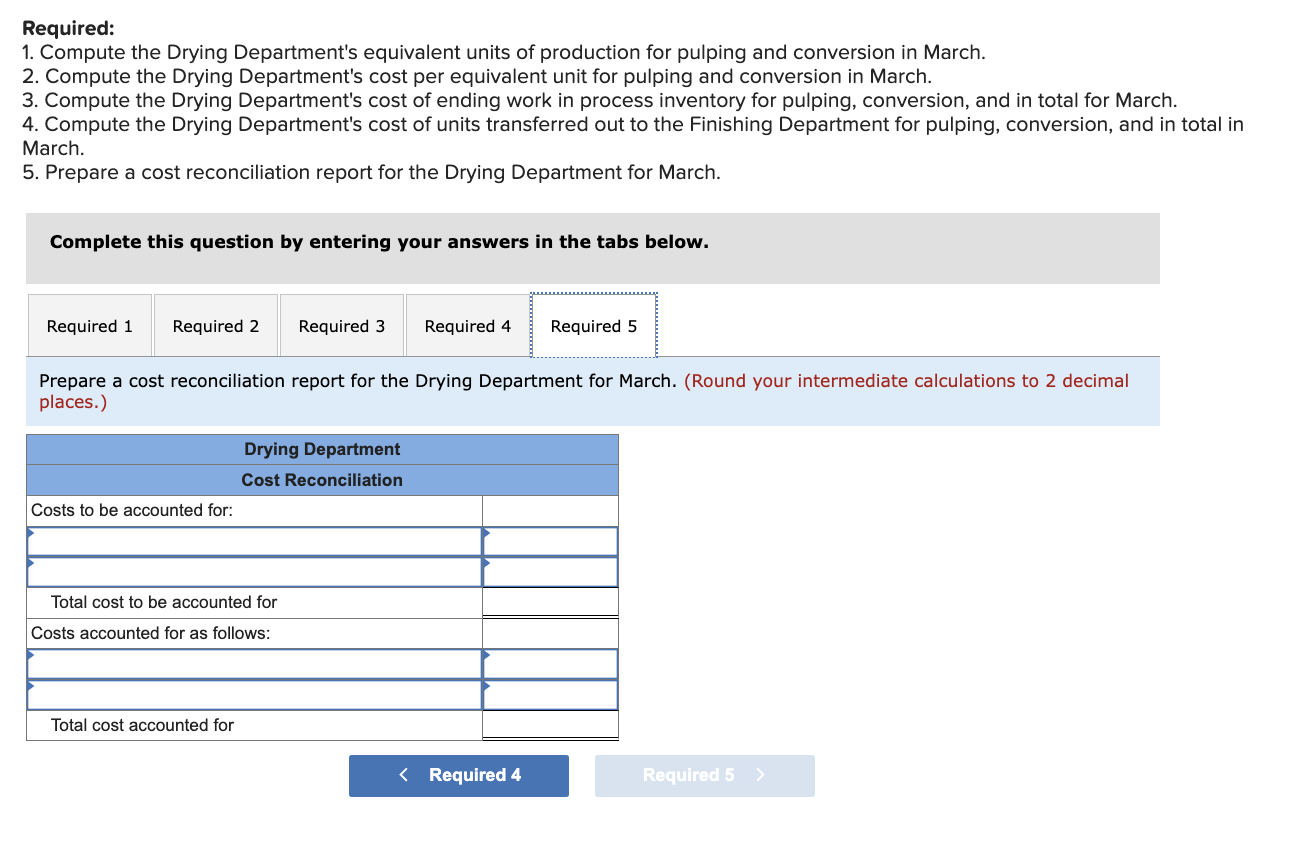1298x860 pixels.
Task: Open first label dropdown under Costs accounted for as follows
Action: click(255, 664)
